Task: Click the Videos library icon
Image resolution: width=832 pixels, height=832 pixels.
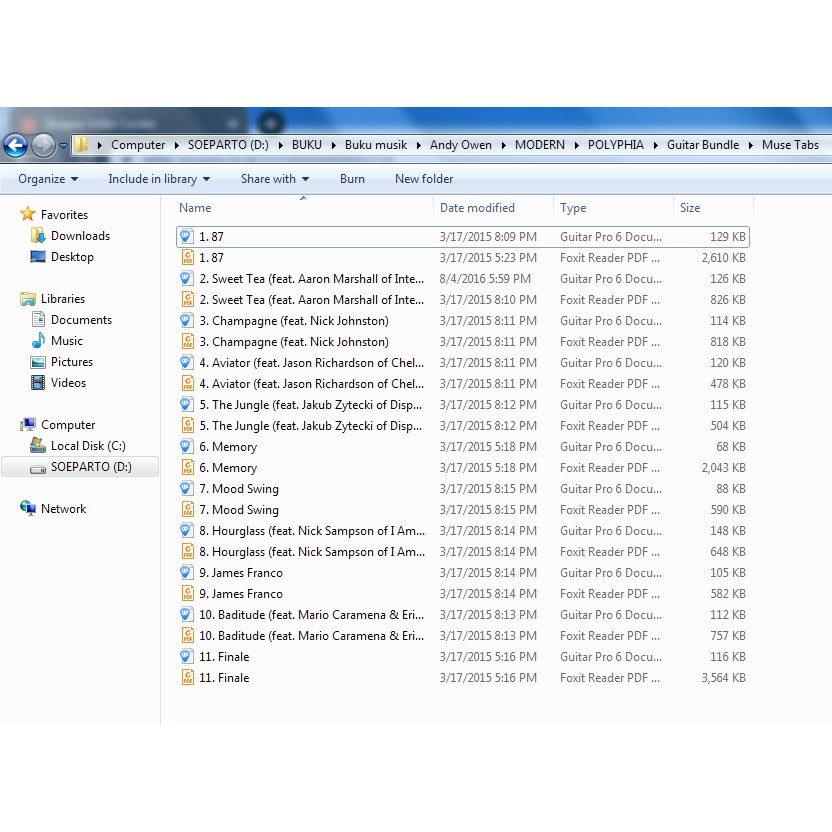Action: (x=38, y=383)
